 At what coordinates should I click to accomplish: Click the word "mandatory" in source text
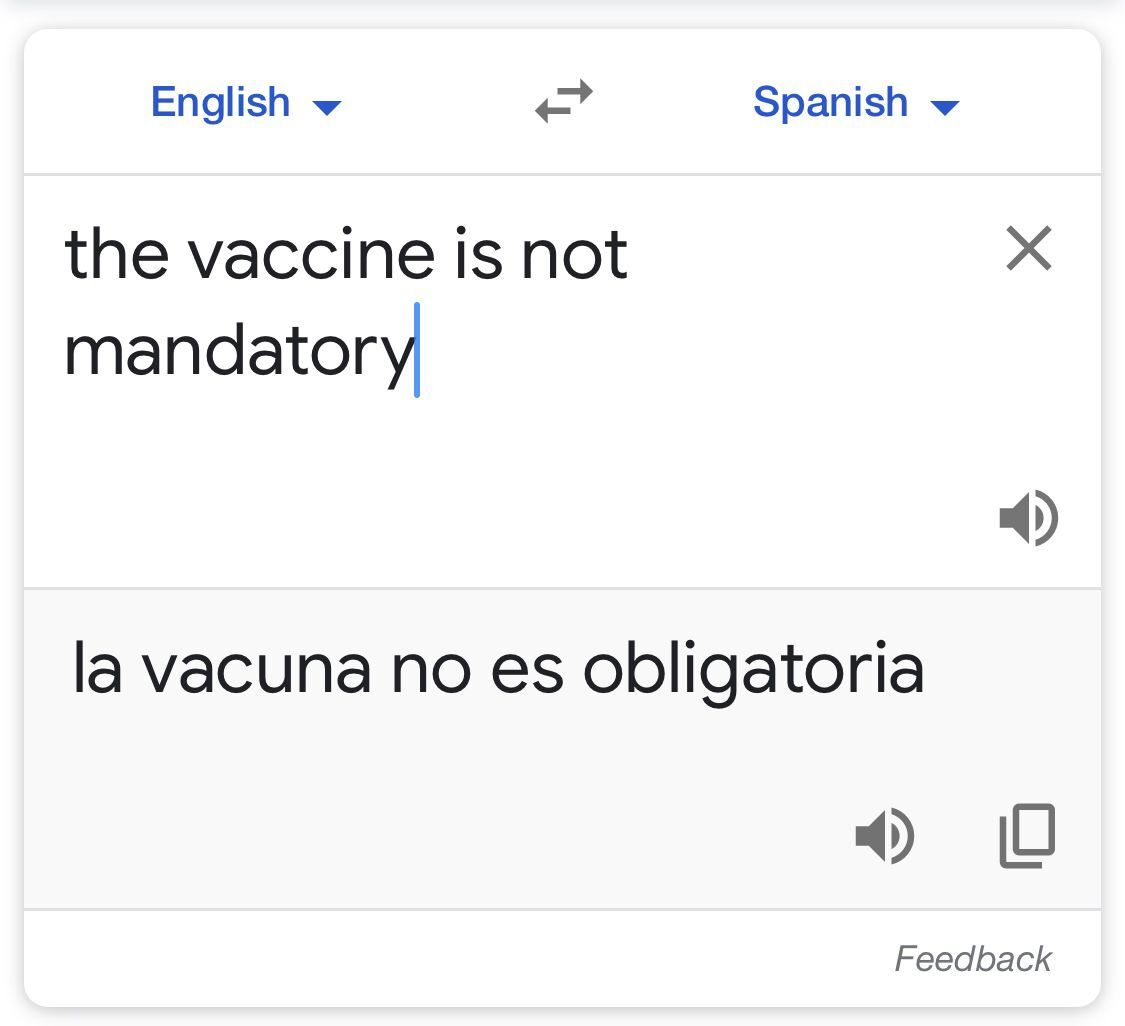(238, 351)
